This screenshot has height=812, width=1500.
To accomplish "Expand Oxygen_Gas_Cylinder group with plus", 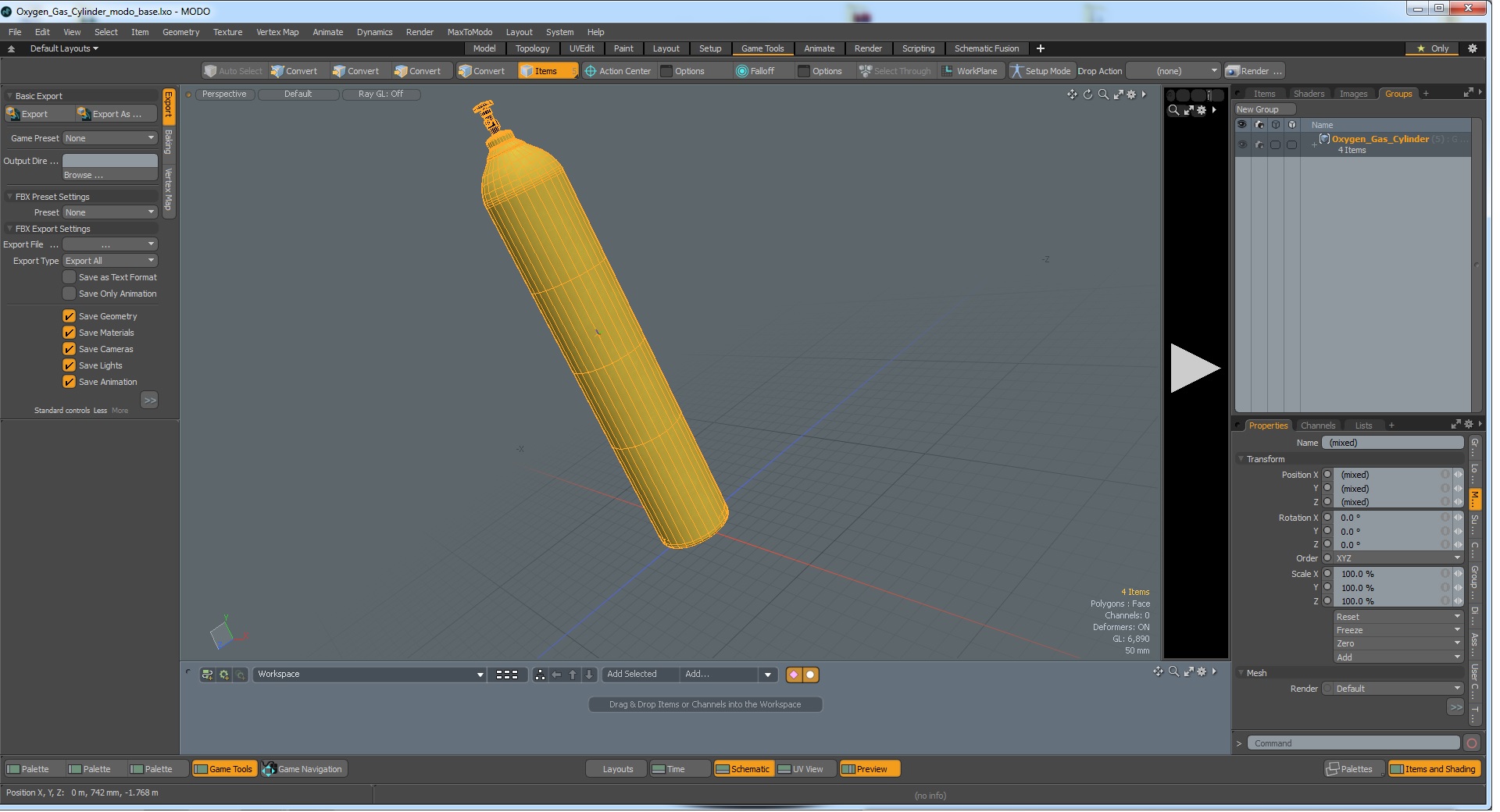I will (x=1313, y=144).
